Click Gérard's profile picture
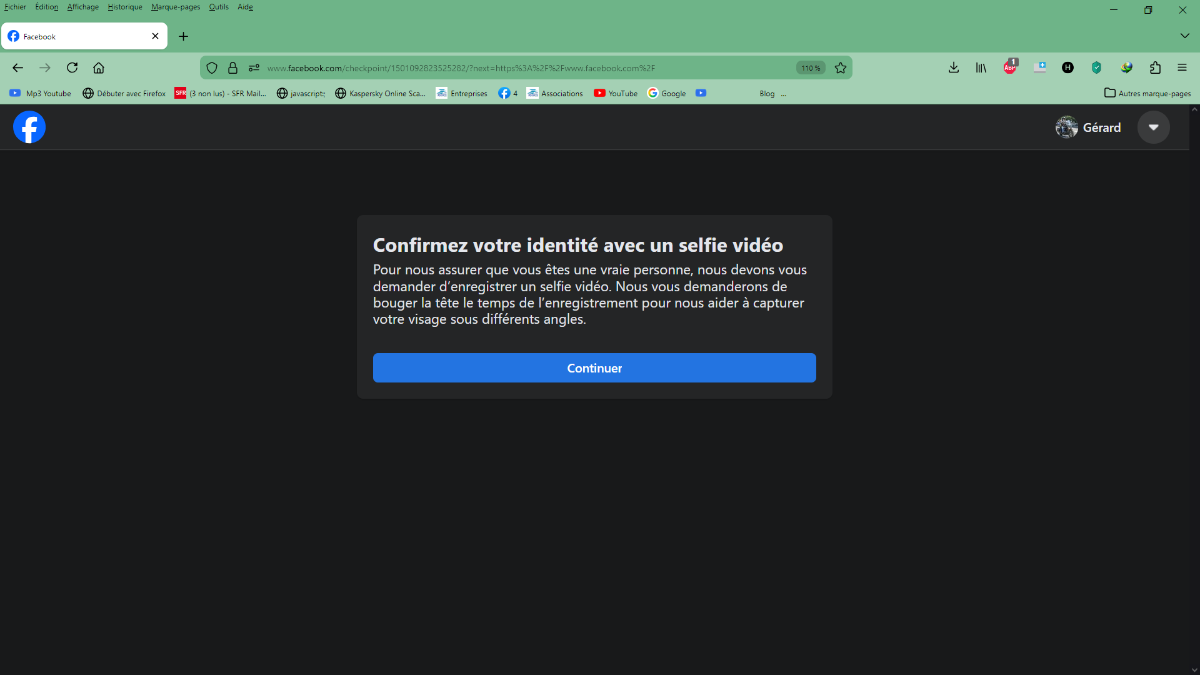1200x675 pixels. coord(1067,127)
